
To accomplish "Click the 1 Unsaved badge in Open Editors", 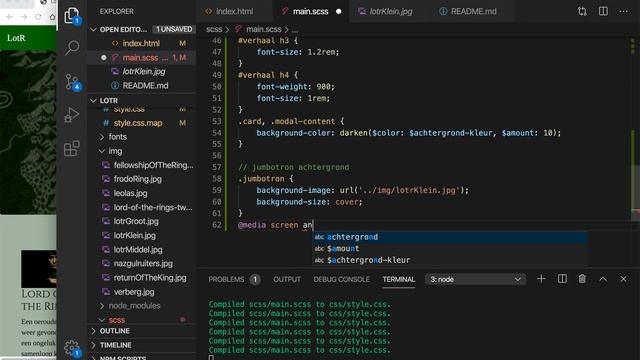I will tap(174, 29).
